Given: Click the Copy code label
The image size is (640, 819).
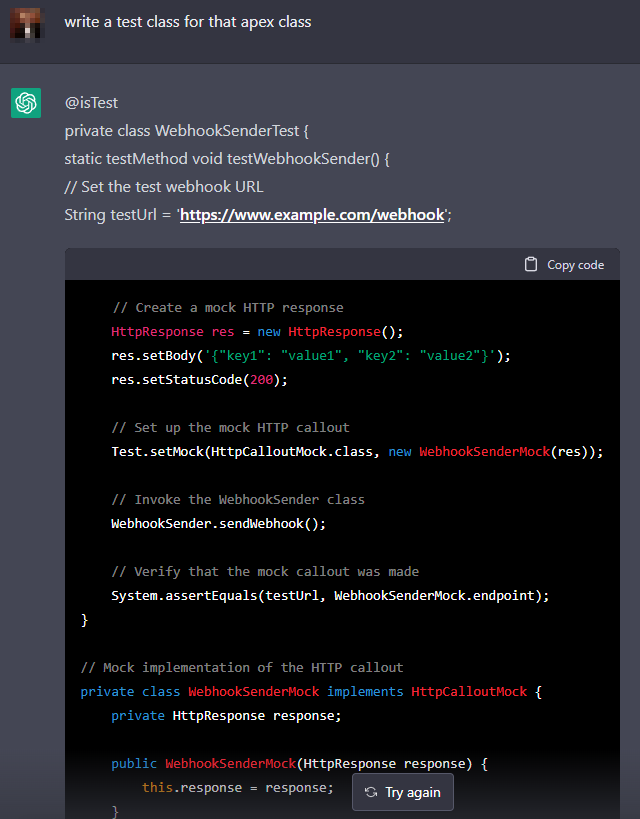Looking at the screenshot, I should tap(575, 265).
